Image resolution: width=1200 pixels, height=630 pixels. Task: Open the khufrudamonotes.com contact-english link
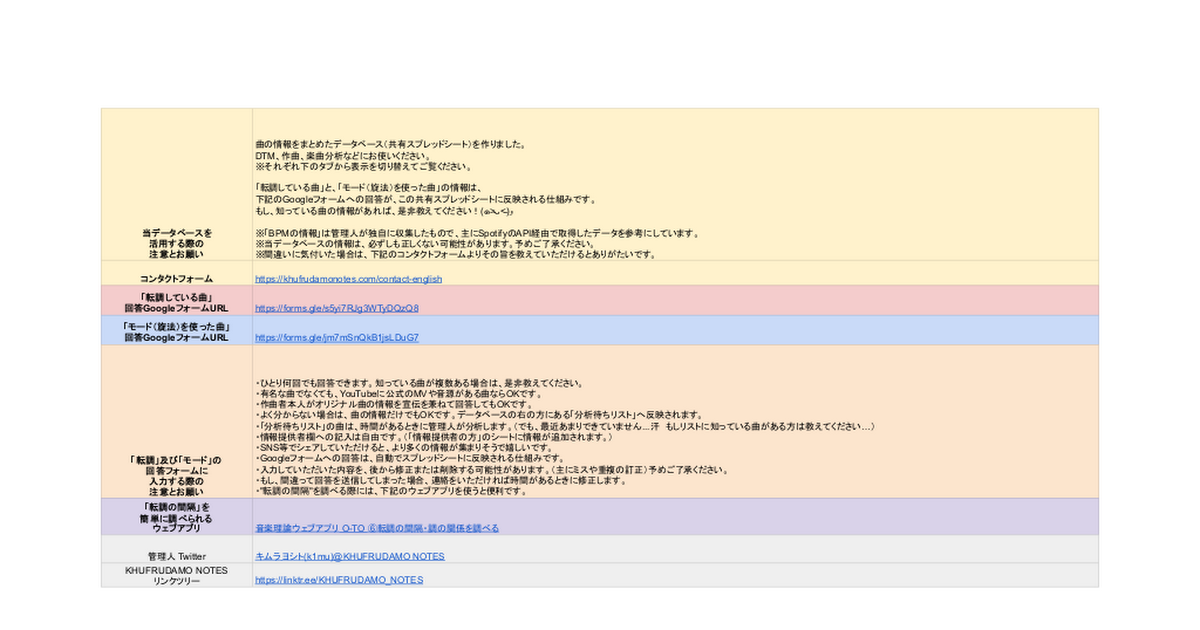coord(348,279)
